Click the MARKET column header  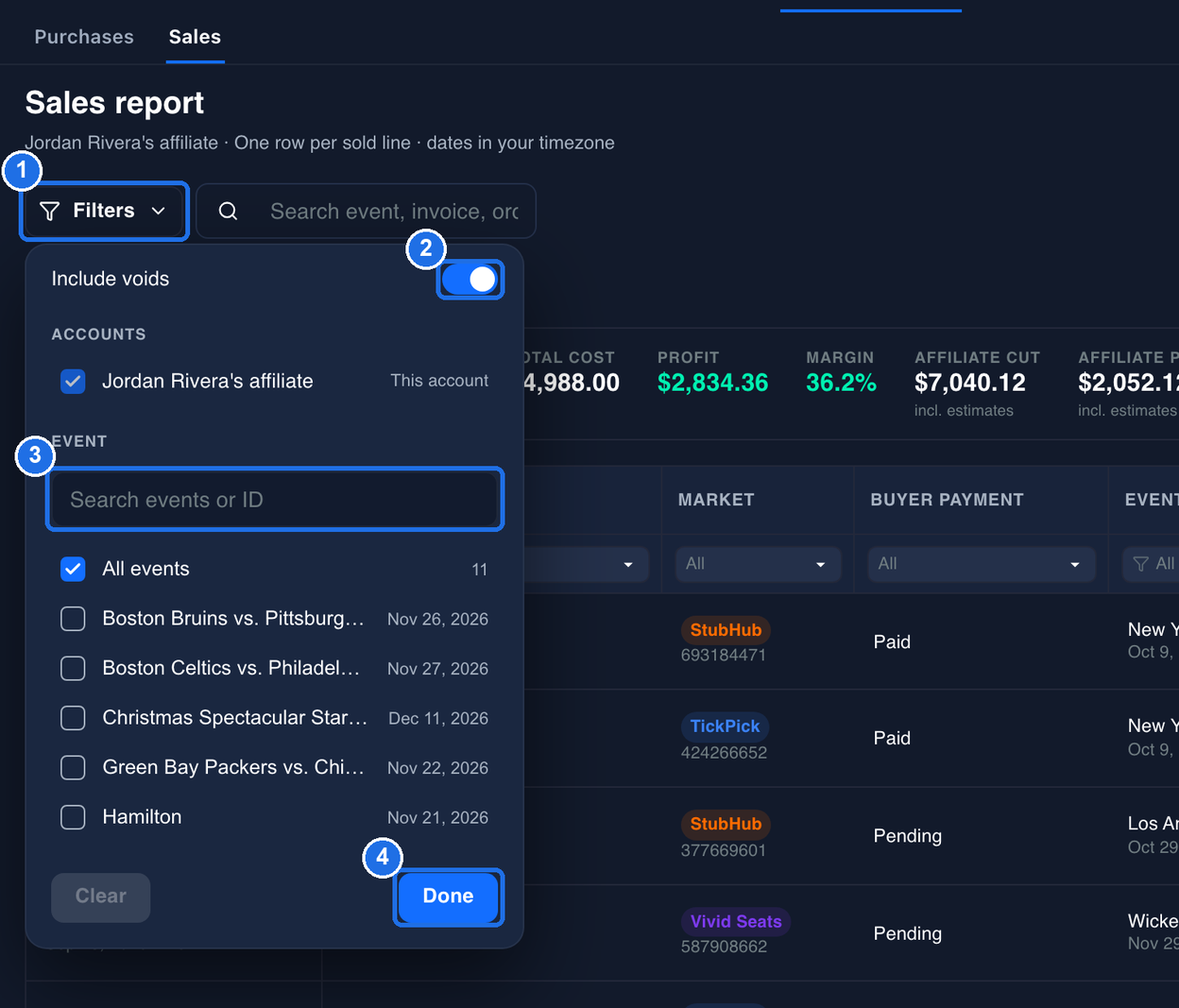[x=716, y=500]
